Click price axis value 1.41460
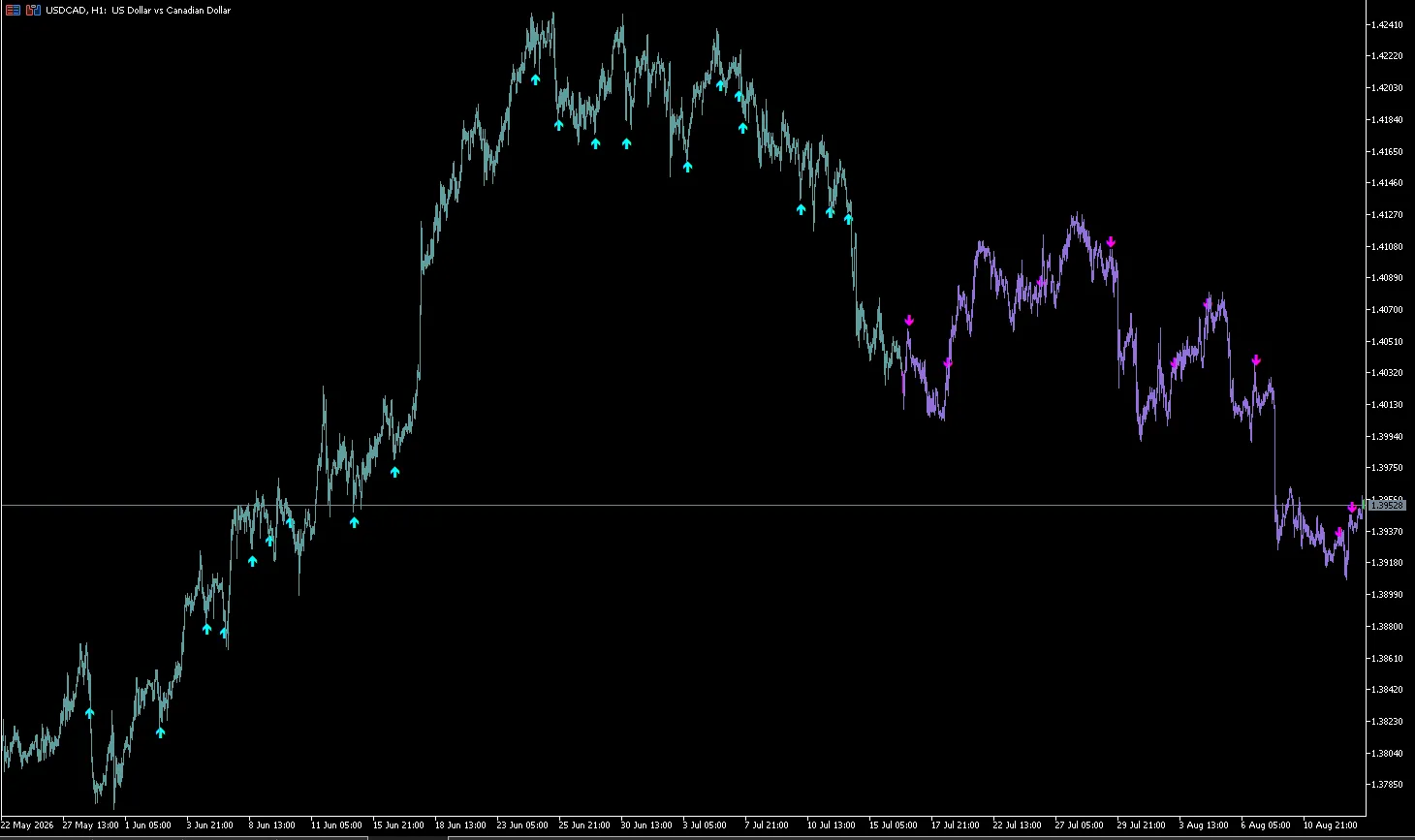The height and width of the screenshot is (840, 1415). tap(1389, 183)
